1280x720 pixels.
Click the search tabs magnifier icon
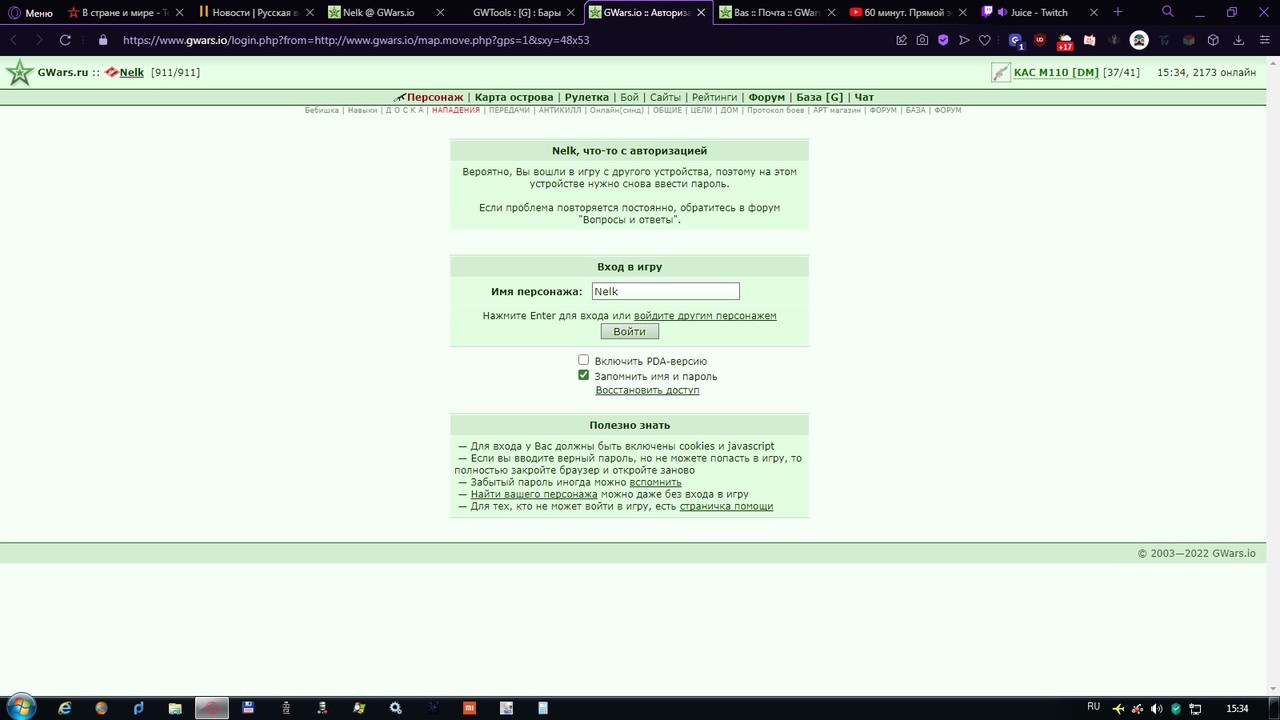tap(1168, 12)
